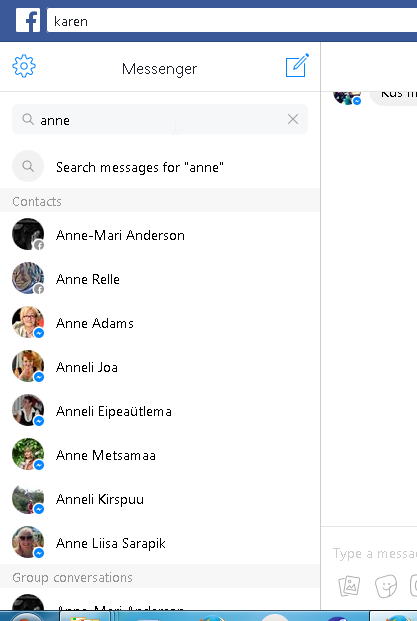
Task: Click the Type a message field
Action: coord(374,553)
